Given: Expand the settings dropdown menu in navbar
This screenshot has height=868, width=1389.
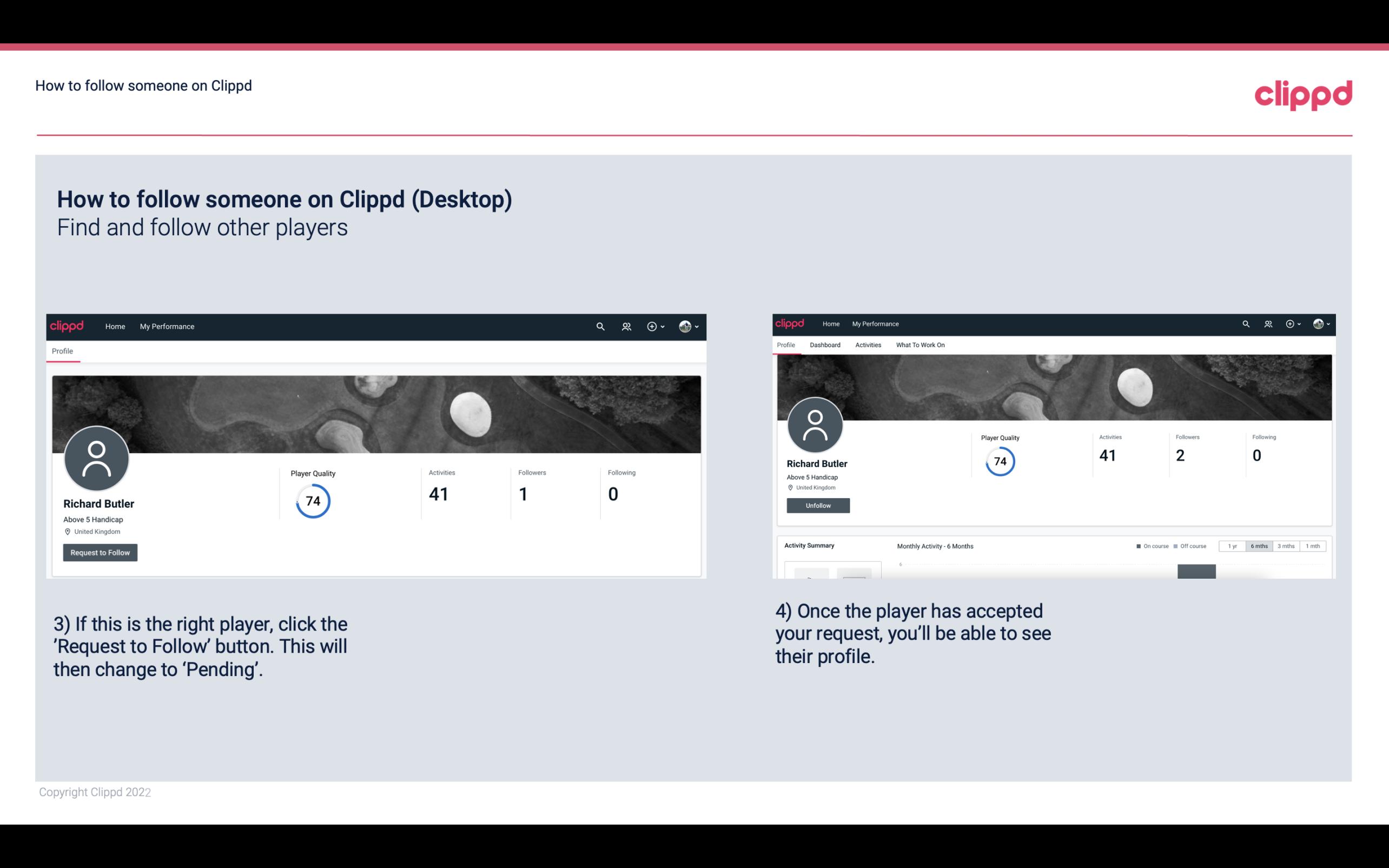Looking at the screenshot, I should (689, 326).
